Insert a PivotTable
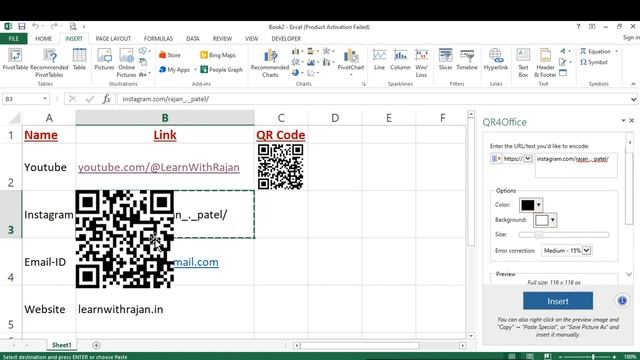This screenshot has width=640, height=360. coord(15,60)
